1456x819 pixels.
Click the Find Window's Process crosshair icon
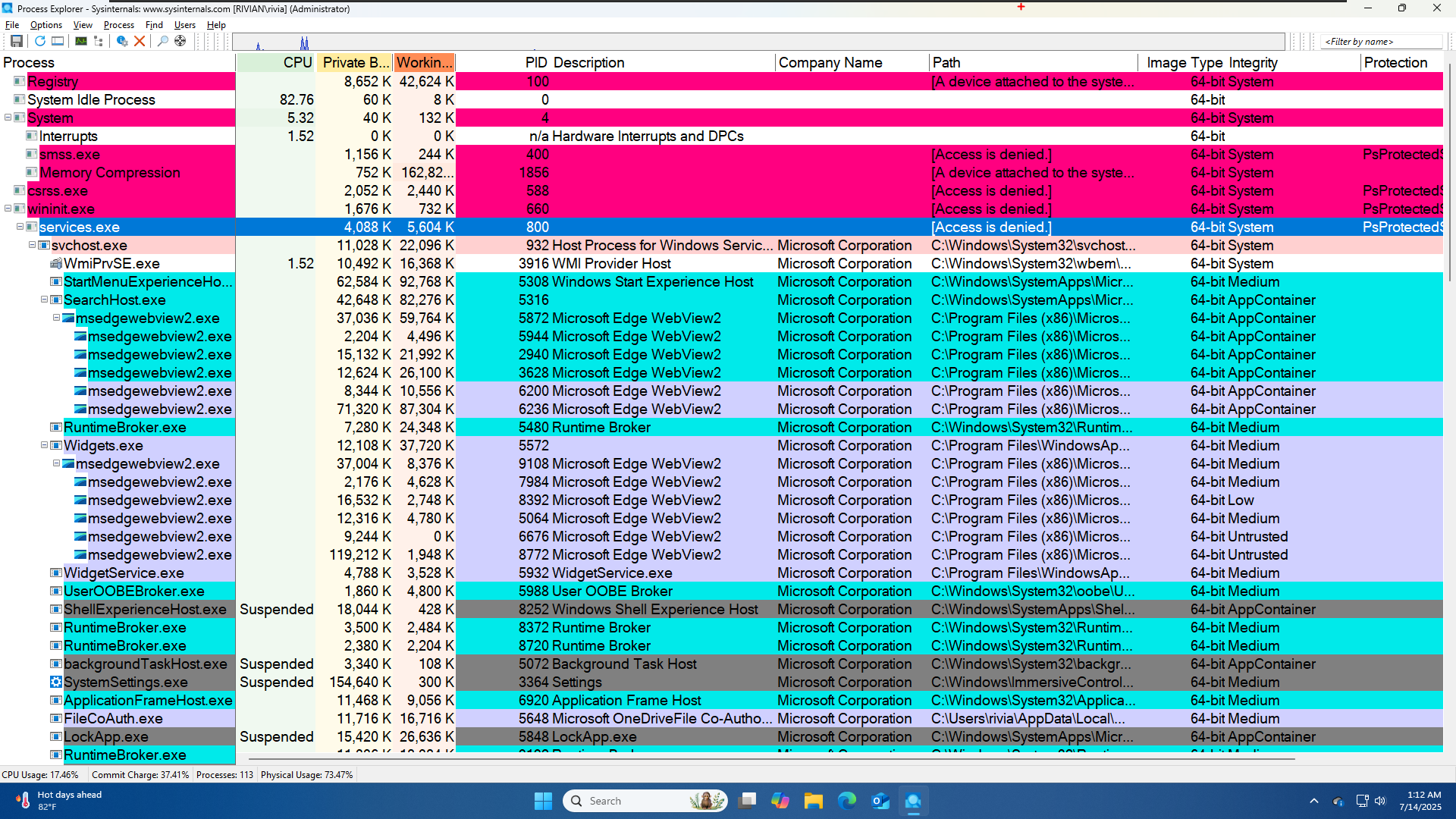(x=180, y=41)
